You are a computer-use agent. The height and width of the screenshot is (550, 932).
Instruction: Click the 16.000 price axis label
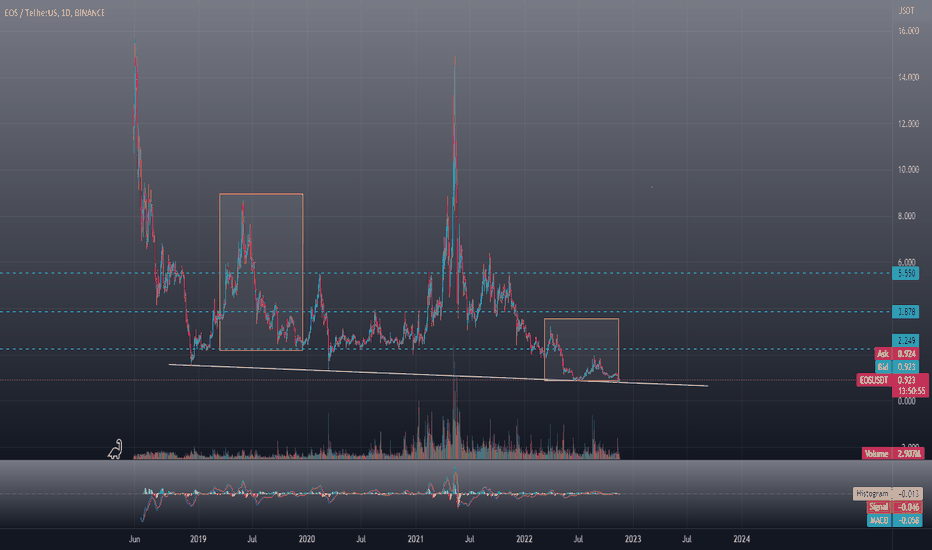point(908,31)
